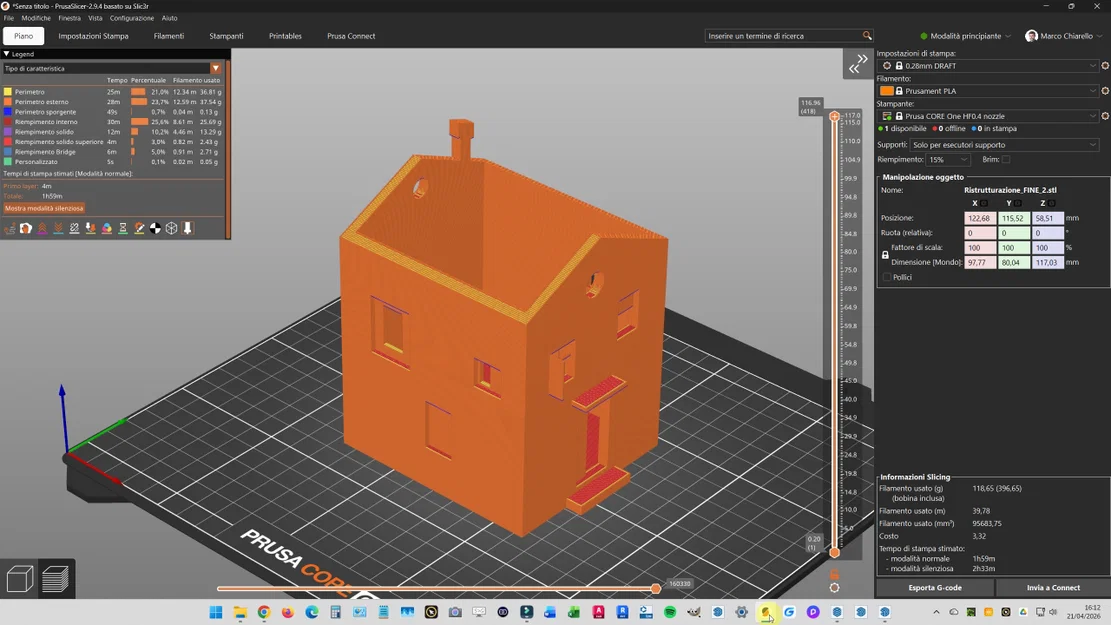The image size is (1111, 625).
Task: Open Marco Chiarello account menu
Action: tap(1064, 35)
